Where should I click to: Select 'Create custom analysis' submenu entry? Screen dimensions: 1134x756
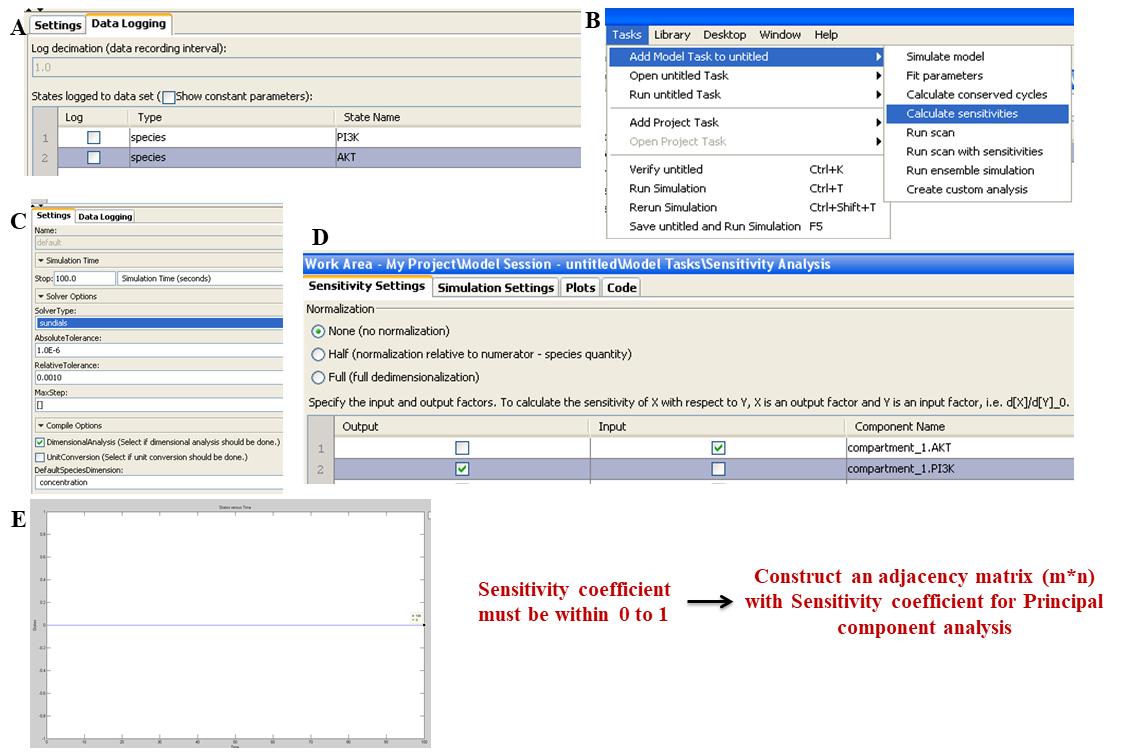977,189
